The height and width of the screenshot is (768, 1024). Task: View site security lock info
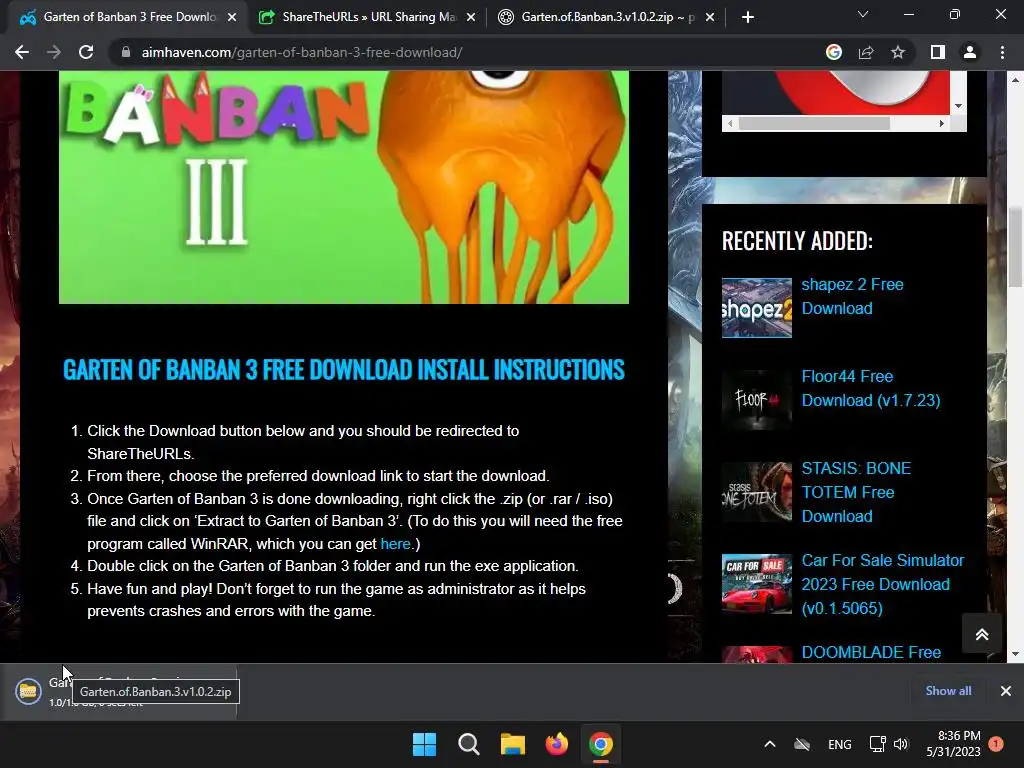[126, 52]
